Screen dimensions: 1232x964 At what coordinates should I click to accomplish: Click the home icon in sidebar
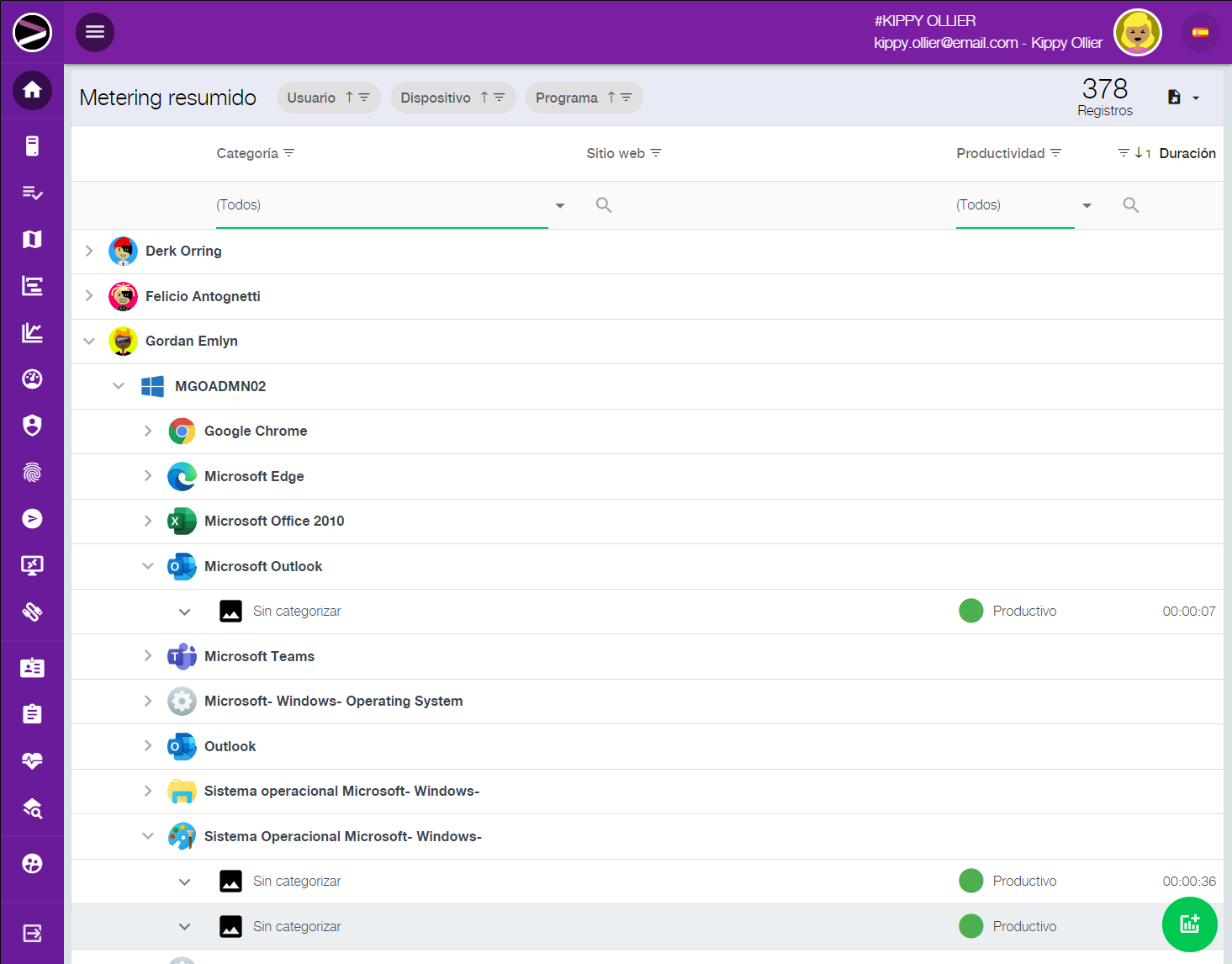point(32,90)
